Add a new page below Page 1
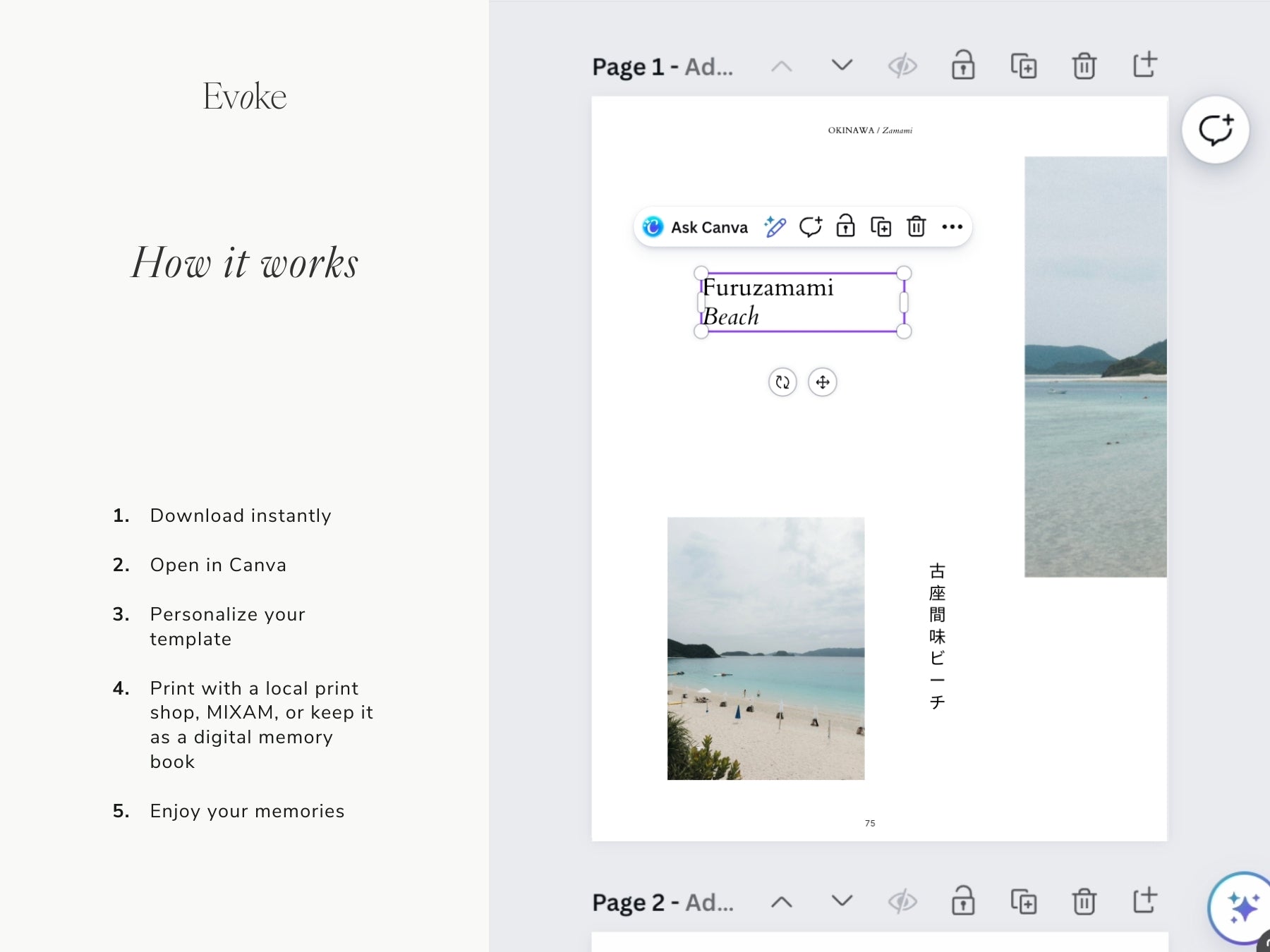 (1144, 65)
